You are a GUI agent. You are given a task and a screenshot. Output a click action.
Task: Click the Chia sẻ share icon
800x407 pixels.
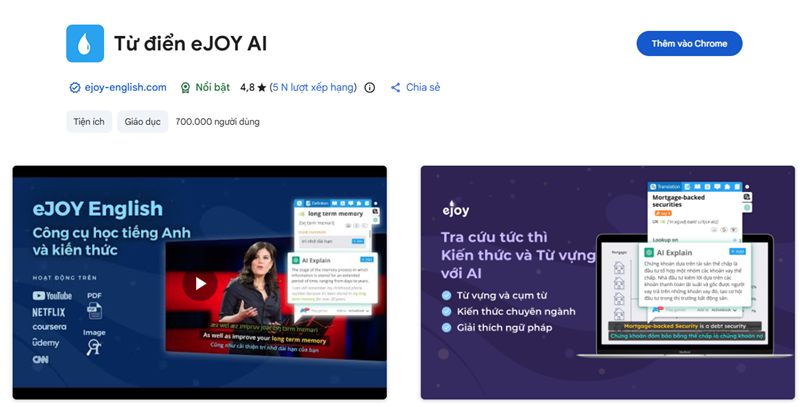point(395,88)
